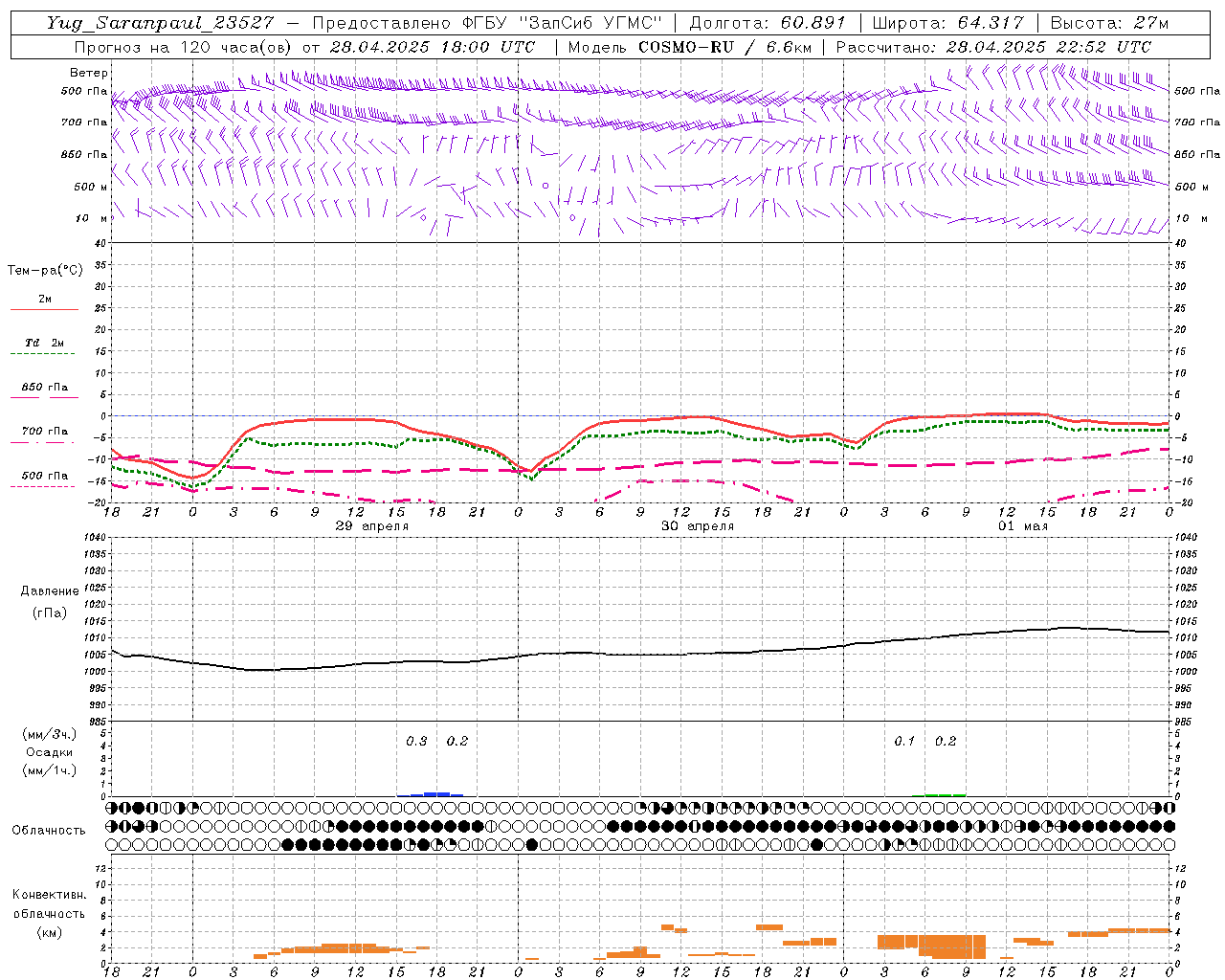
Task: Select the 'Долгота: 60.891' longitude value
Action: (x=768, y=23)
